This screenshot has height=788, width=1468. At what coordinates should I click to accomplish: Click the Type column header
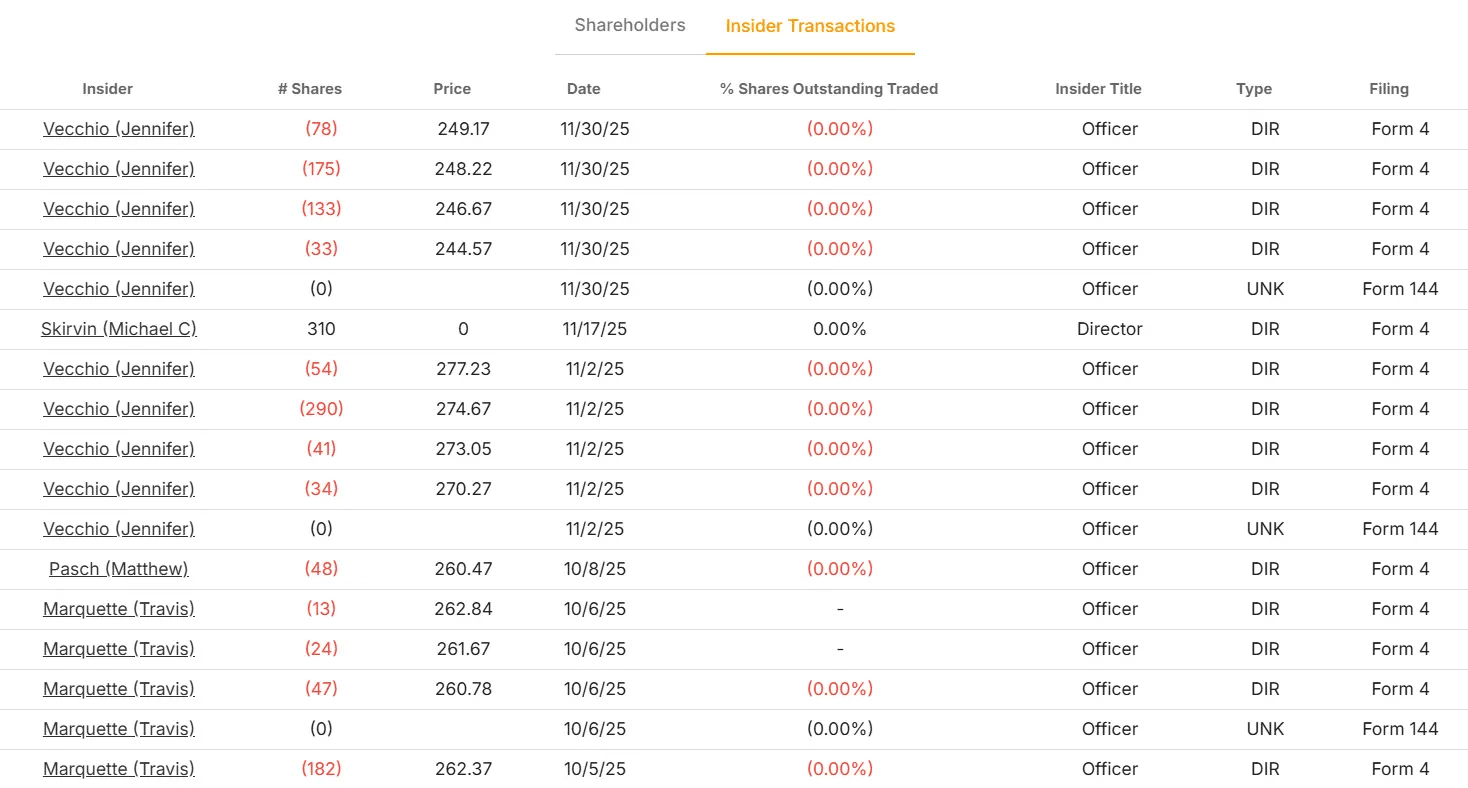tap(1254, 89)
